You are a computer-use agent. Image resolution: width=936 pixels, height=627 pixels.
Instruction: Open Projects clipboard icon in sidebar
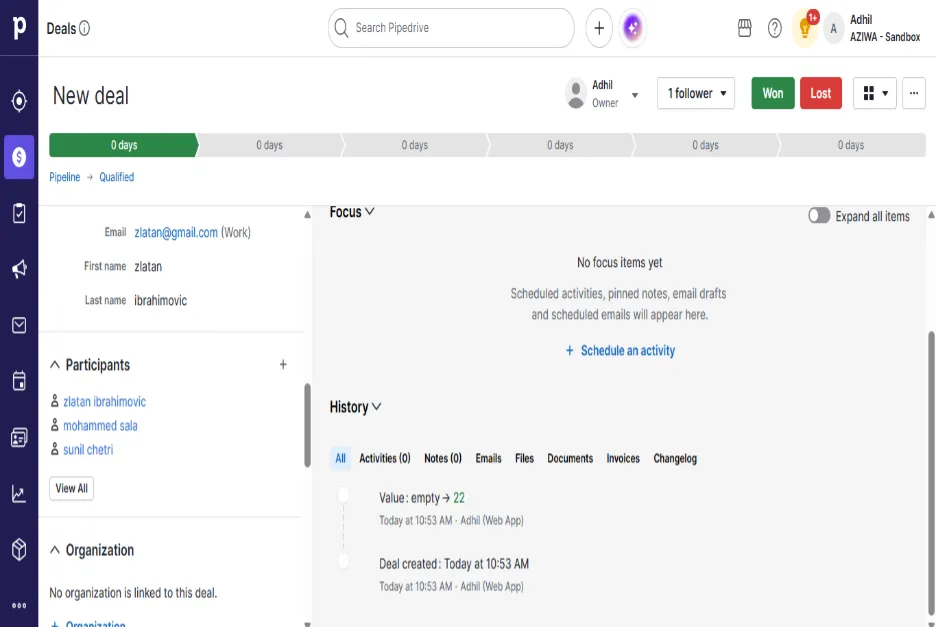[x=19, y=213]
